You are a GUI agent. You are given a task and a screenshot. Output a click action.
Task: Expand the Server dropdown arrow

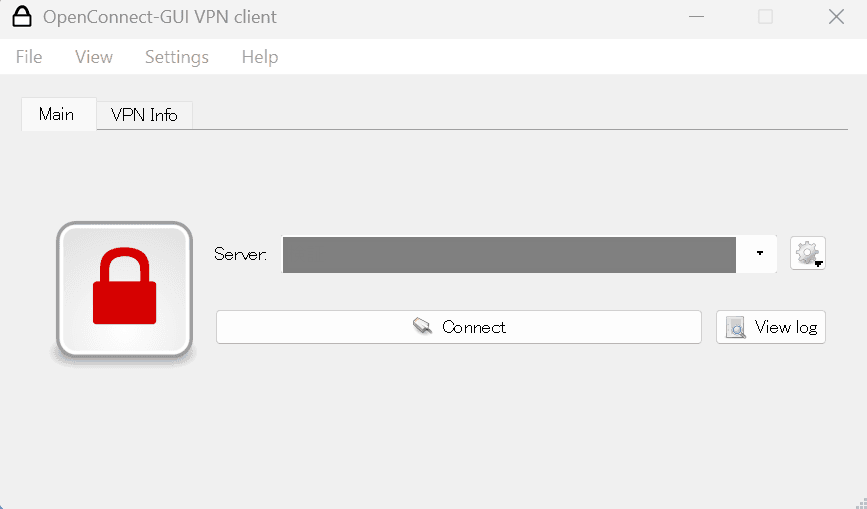click(x=760, y=254)
